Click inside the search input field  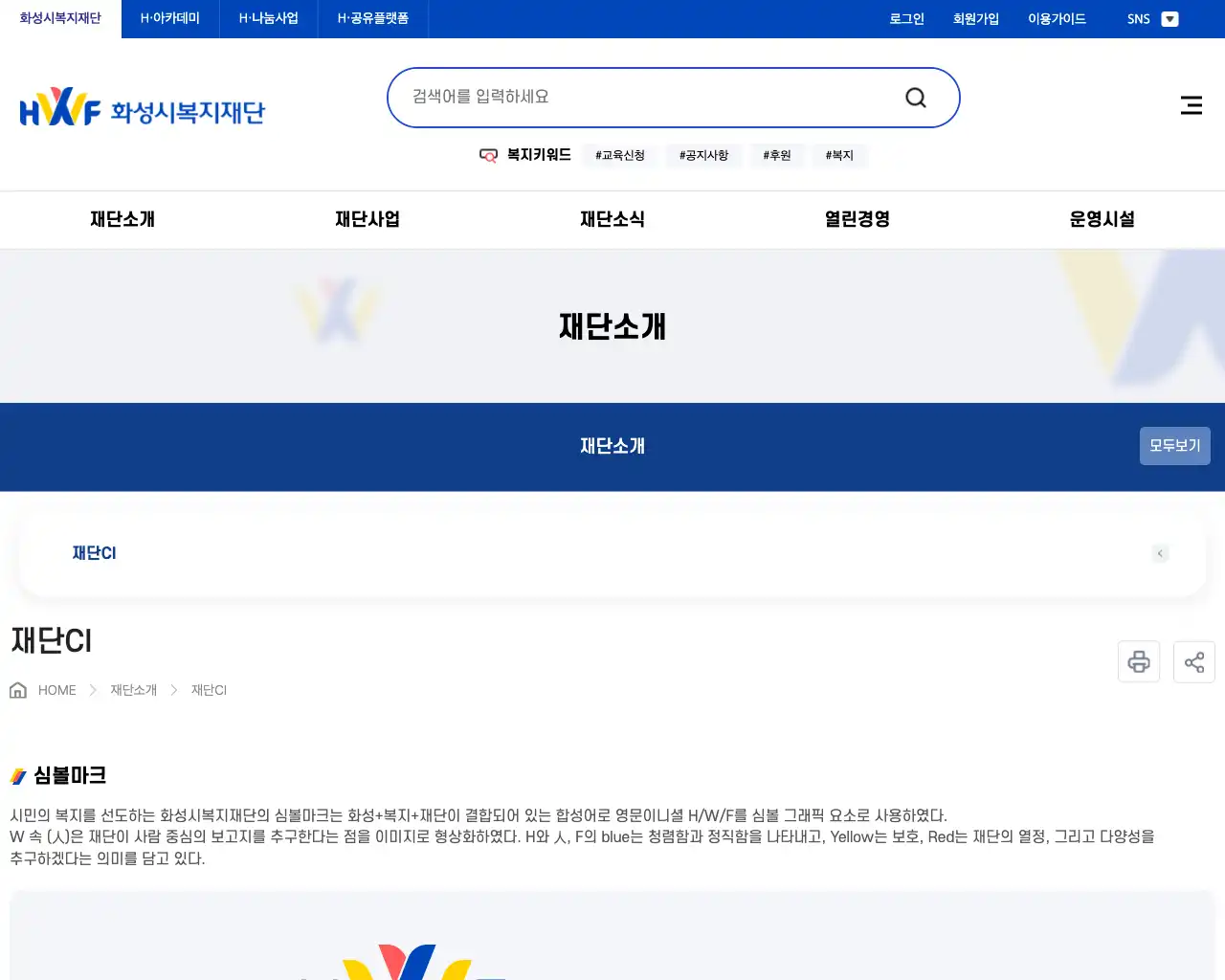(x=622, y=96)
